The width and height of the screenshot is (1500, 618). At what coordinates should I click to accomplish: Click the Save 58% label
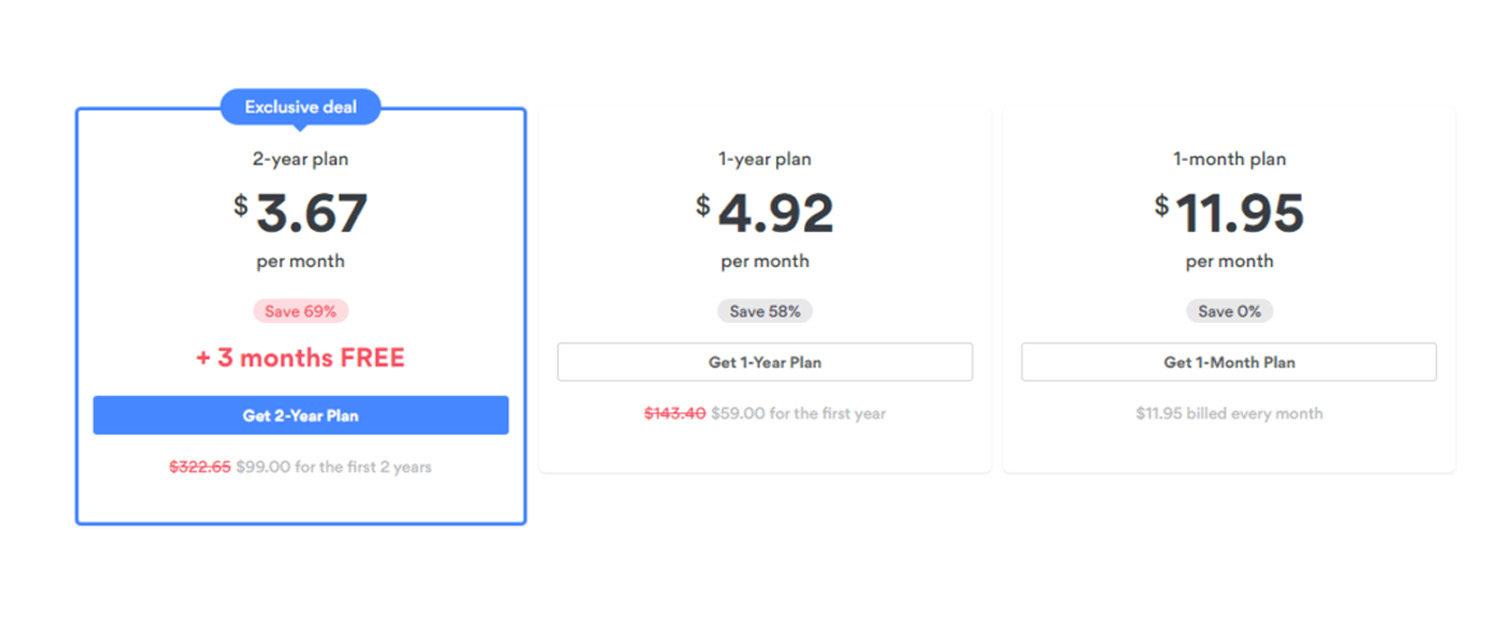pyautogui.click(x=765, y=311)
